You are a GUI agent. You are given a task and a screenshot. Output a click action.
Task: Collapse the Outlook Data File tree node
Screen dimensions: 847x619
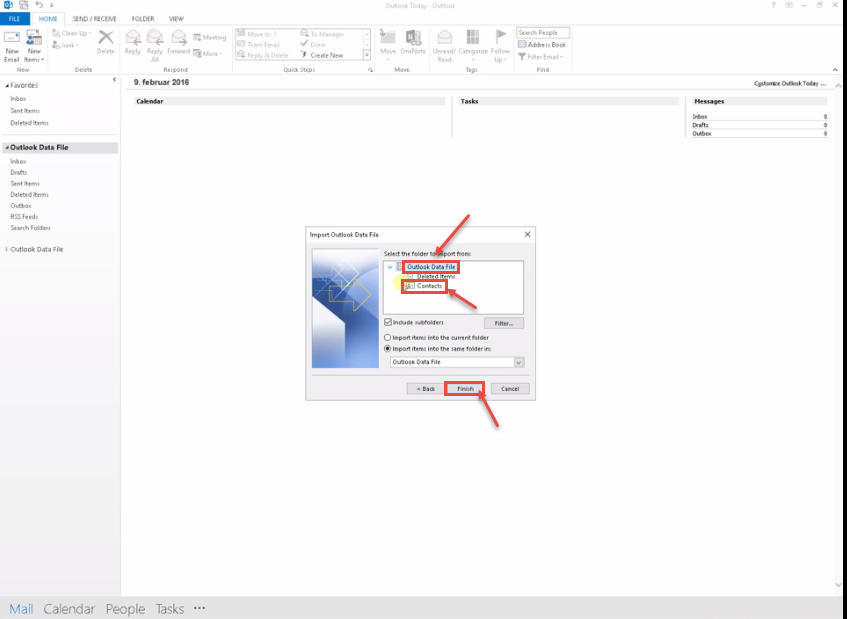coord(390,267)
